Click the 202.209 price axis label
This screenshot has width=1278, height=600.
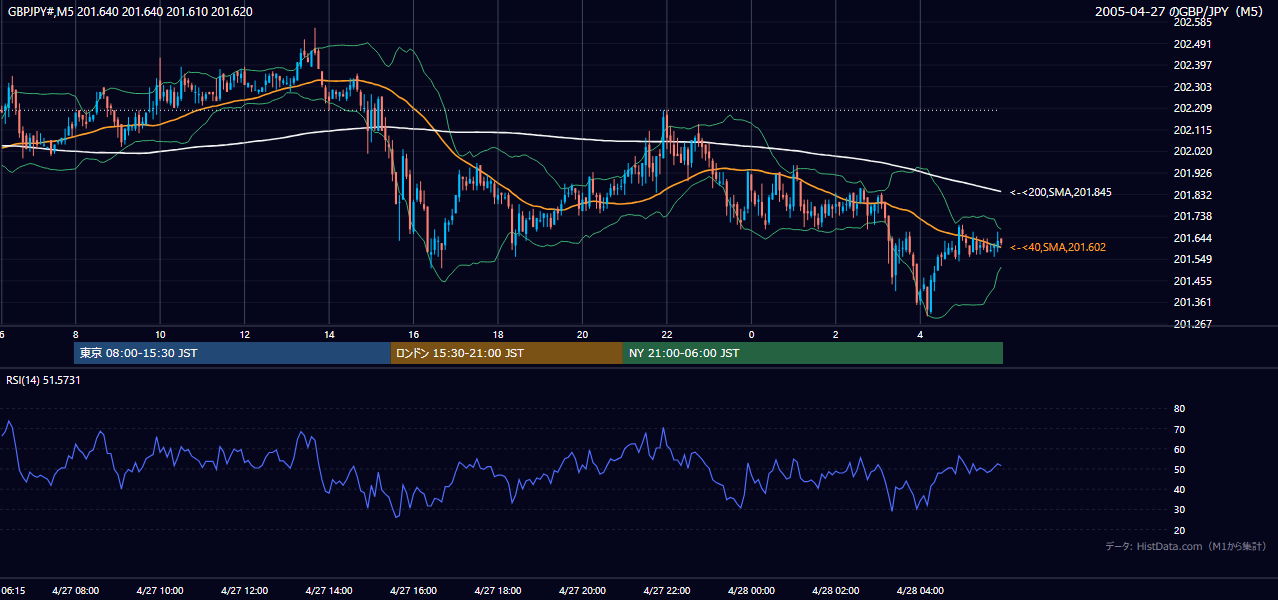tap(1192, 108)
